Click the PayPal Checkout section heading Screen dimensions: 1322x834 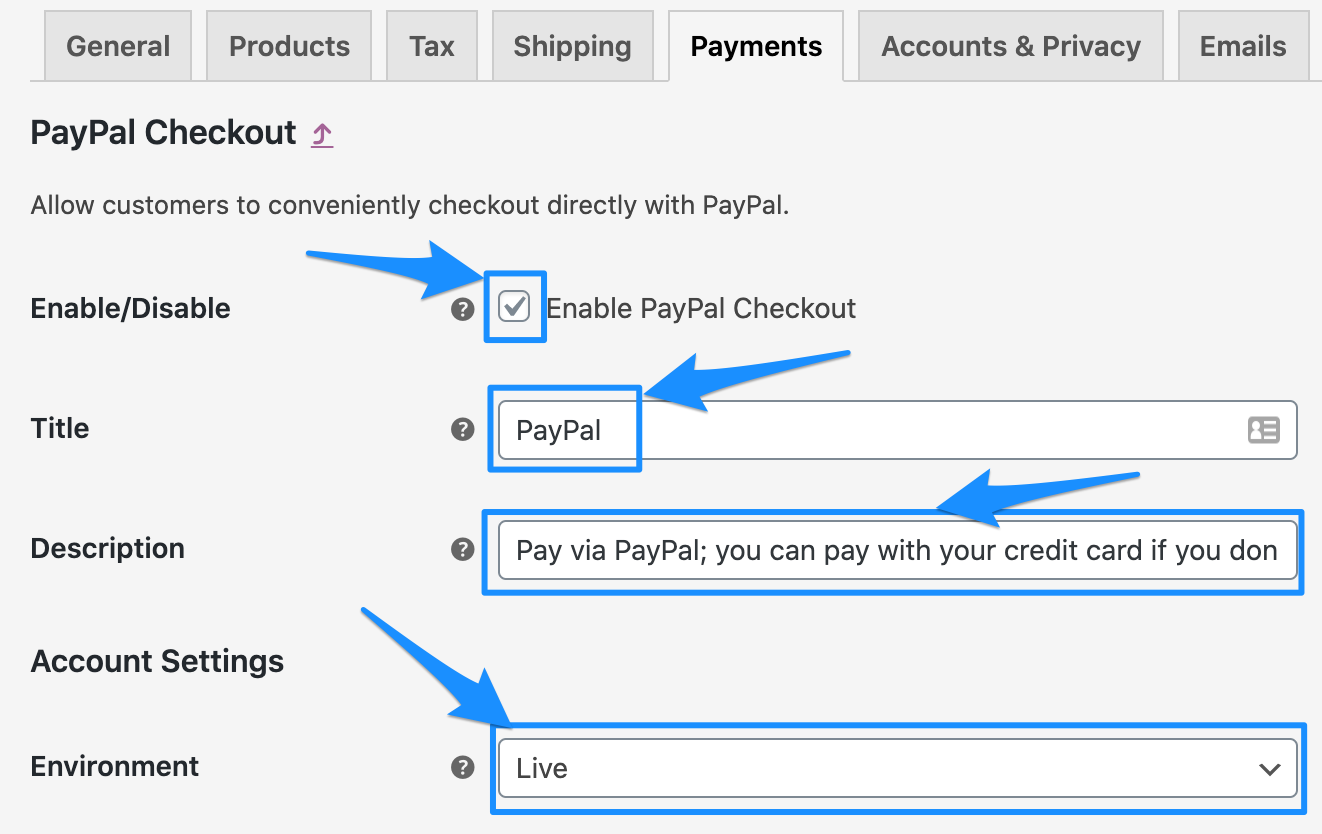click(164, 133)
